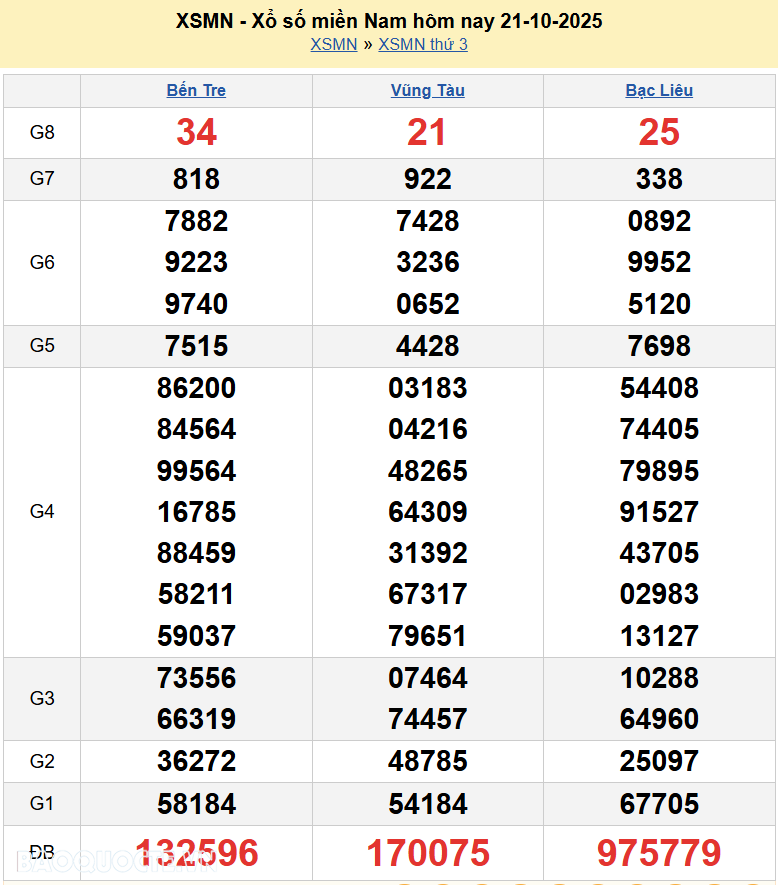Click the G5 number 7698
The height and width of the screenshot is (885, 778).
(x=659, y=346)
